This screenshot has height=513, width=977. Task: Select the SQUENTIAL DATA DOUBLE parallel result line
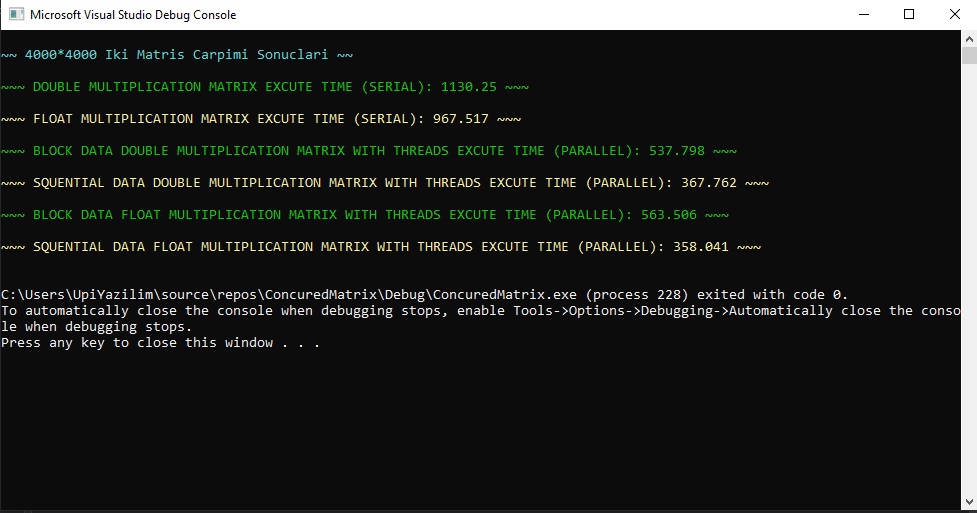[x=385, y=183]
